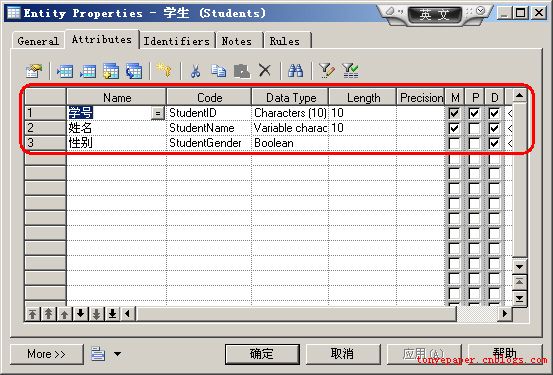This screenshot has width=553, height=375.
Task: Click the equals button in the 学号 name cell
Action: pos(158,114)
